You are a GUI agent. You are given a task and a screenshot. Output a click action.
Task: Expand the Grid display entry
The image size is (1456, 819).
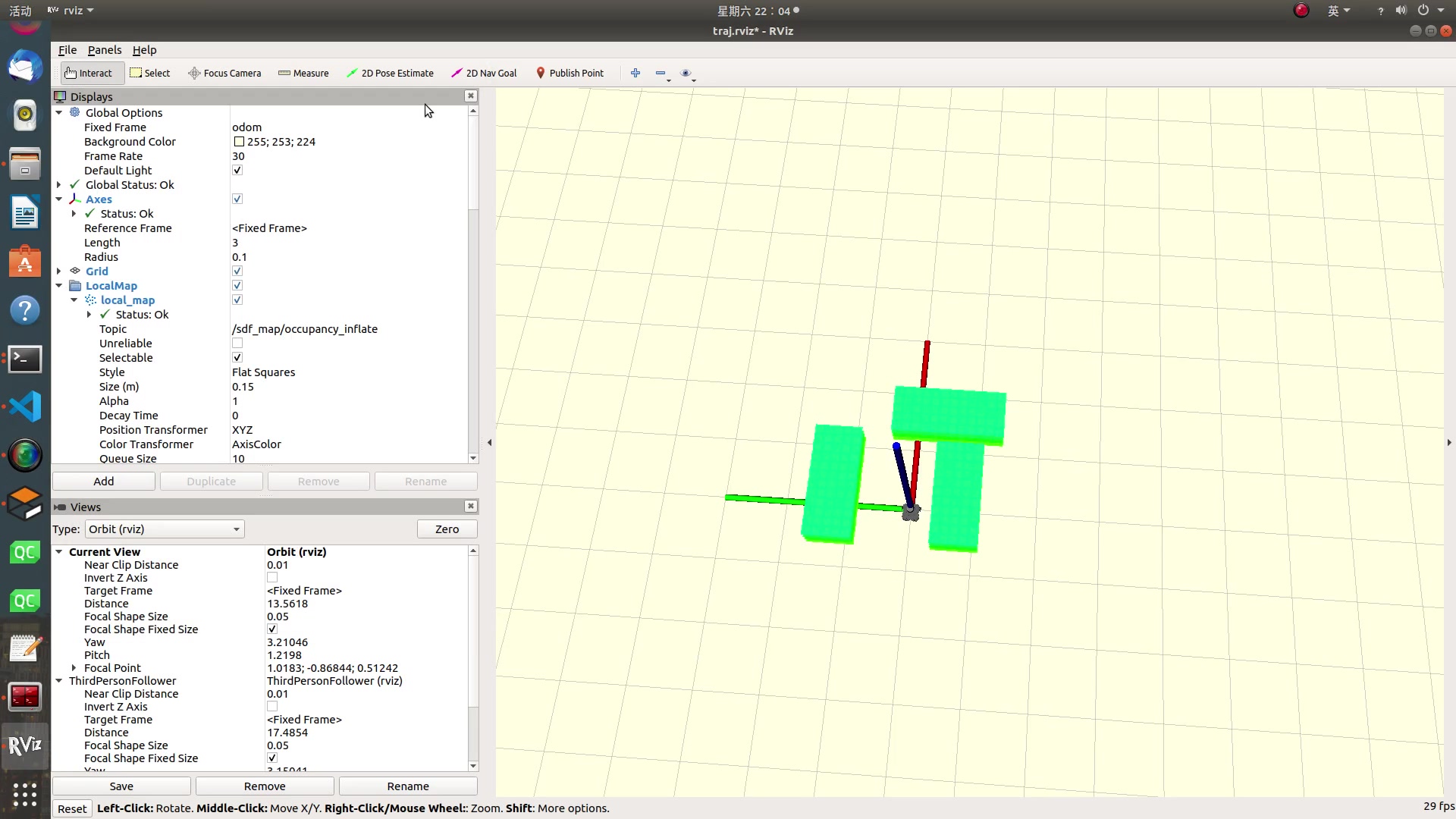point(59,271)
